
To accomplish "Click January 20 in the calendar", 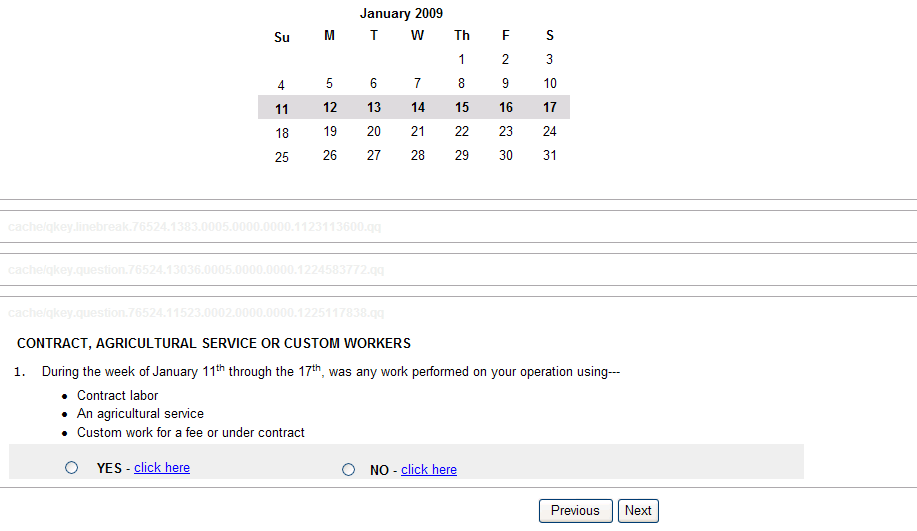I will (374, 131).
